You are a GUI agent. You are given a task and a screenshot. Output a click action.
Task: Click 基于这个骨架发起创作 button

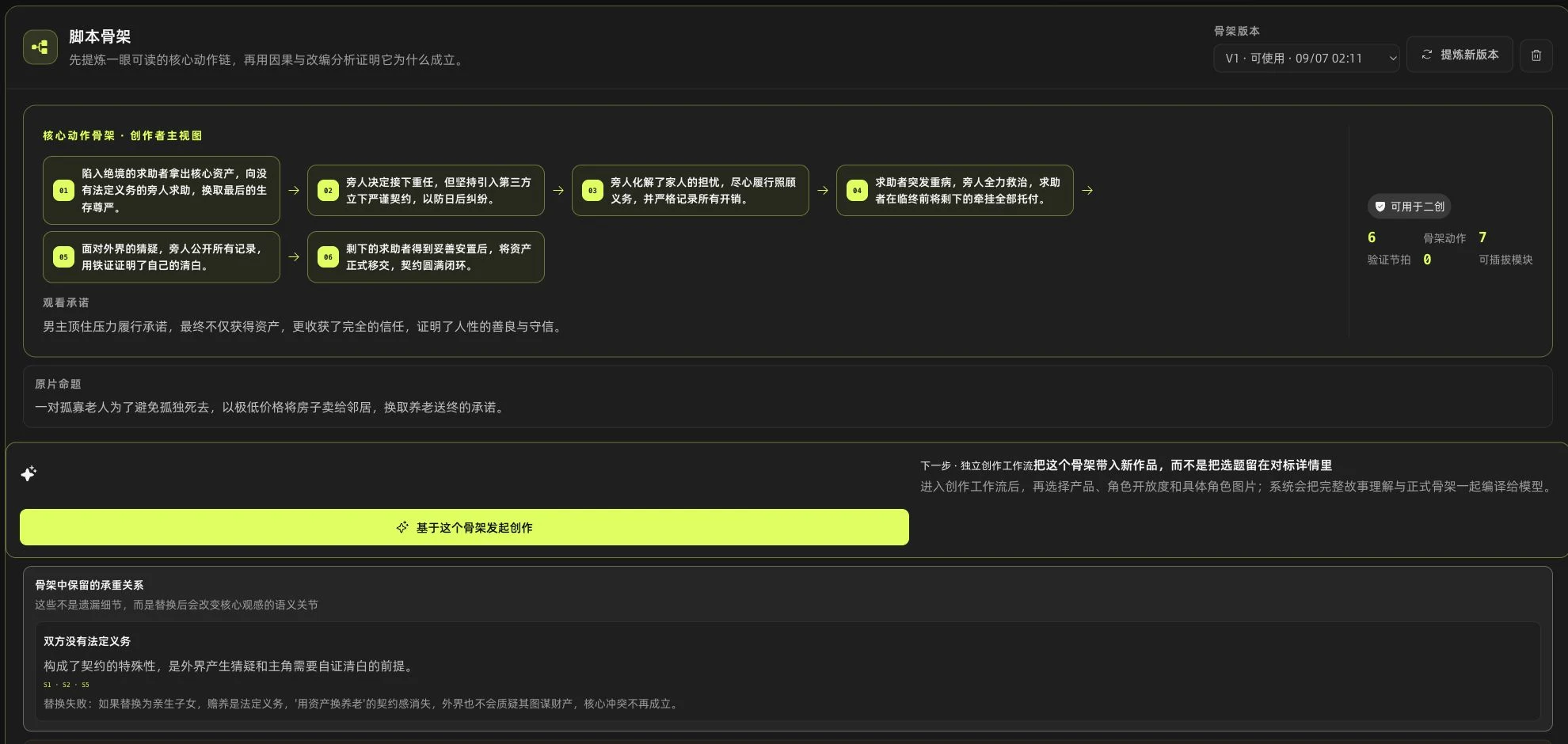pyautogui.click(x=464, y=527)
